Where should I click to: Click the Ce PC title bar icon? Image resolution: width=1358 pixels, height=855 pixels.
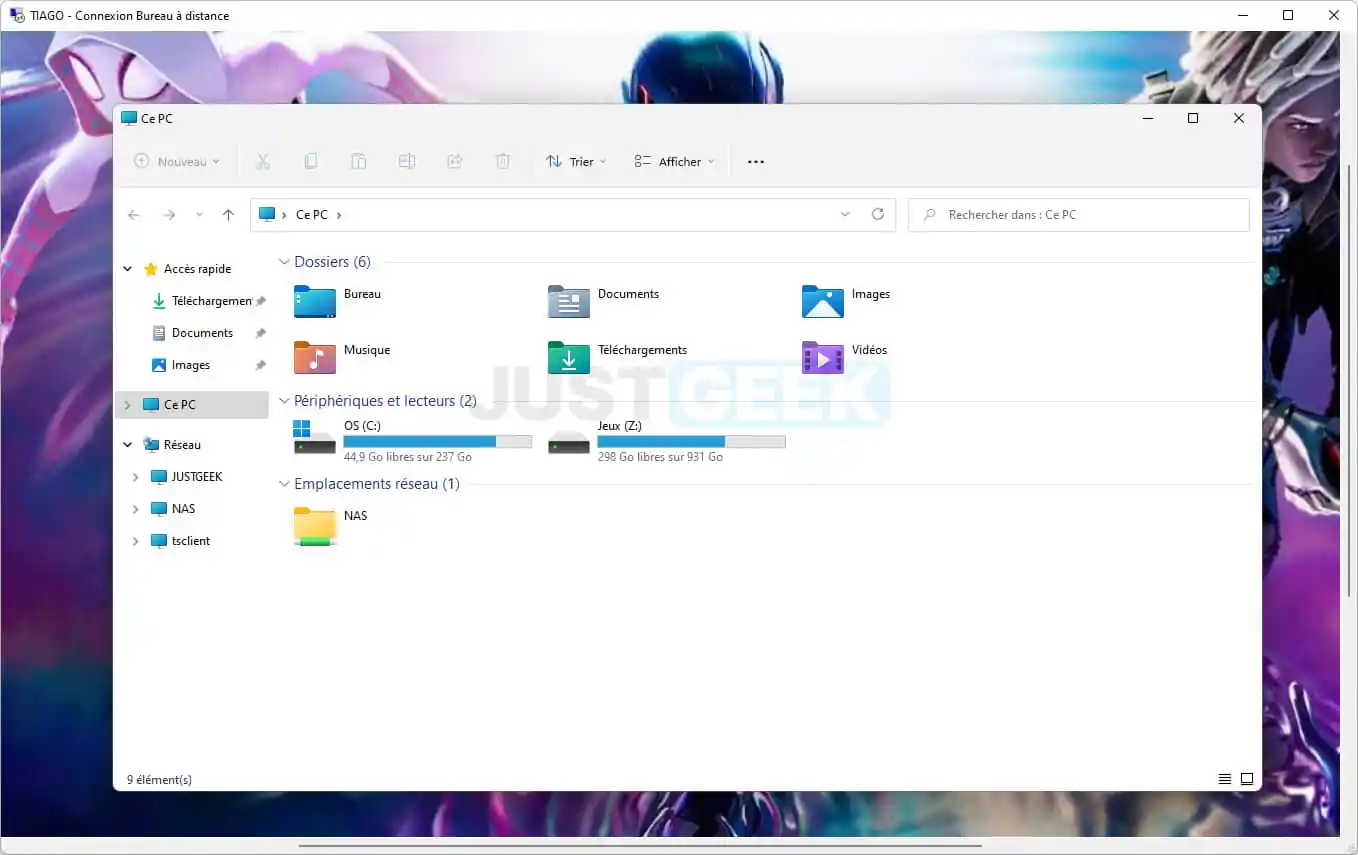point(129,118)
